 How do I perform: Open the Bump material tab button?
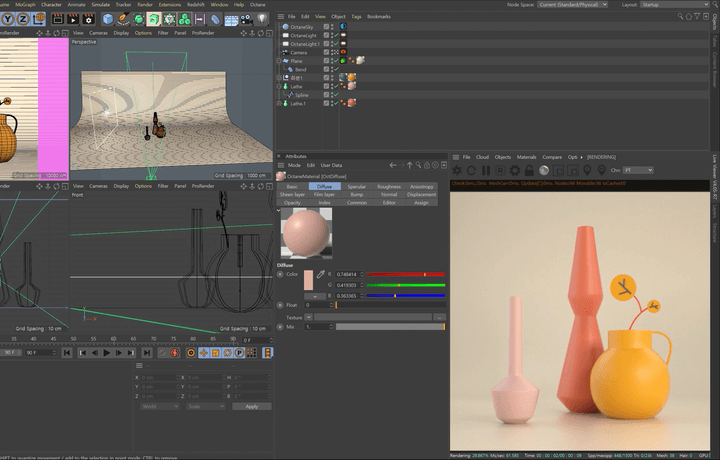click(356, 195)
